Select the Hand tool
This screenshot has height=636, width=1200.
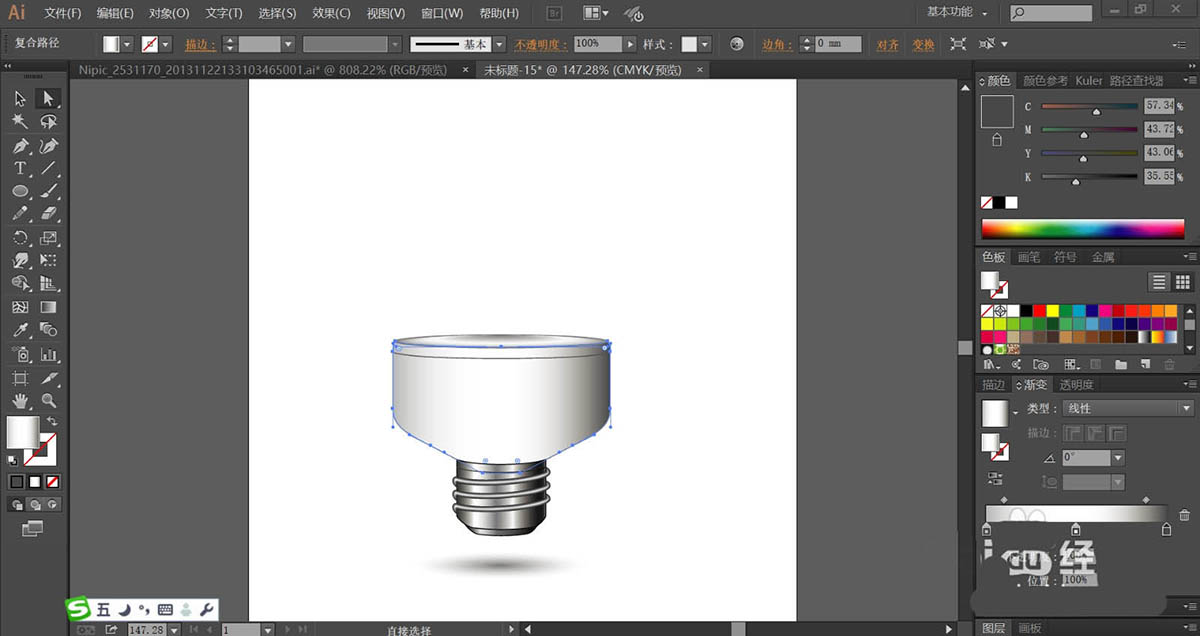(x=20, y=401)
